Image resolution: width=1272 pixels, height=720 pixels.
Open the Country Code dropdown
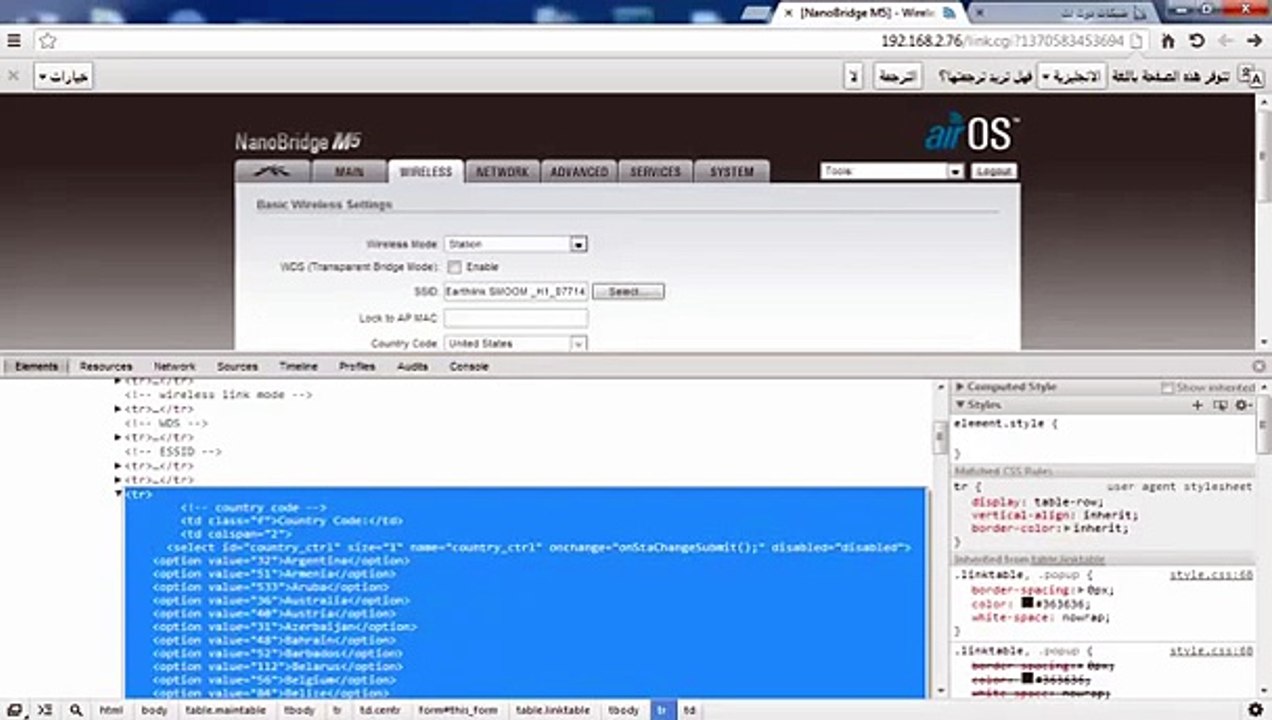[515, 343]
